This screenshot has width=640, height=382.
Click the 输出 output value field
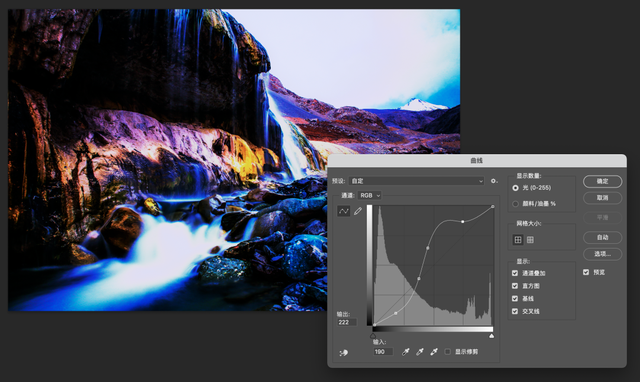[x=347, y=322]
